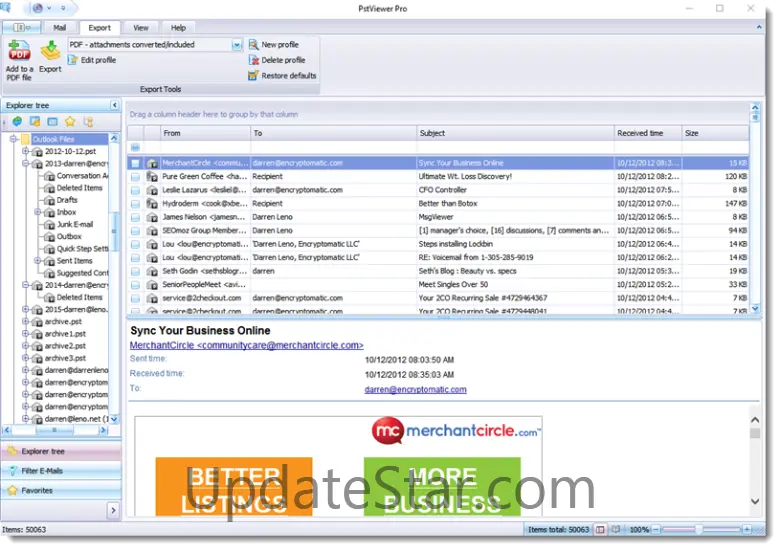Click the globe icon in Explorer tree toolbar

[x=17, y=121]
